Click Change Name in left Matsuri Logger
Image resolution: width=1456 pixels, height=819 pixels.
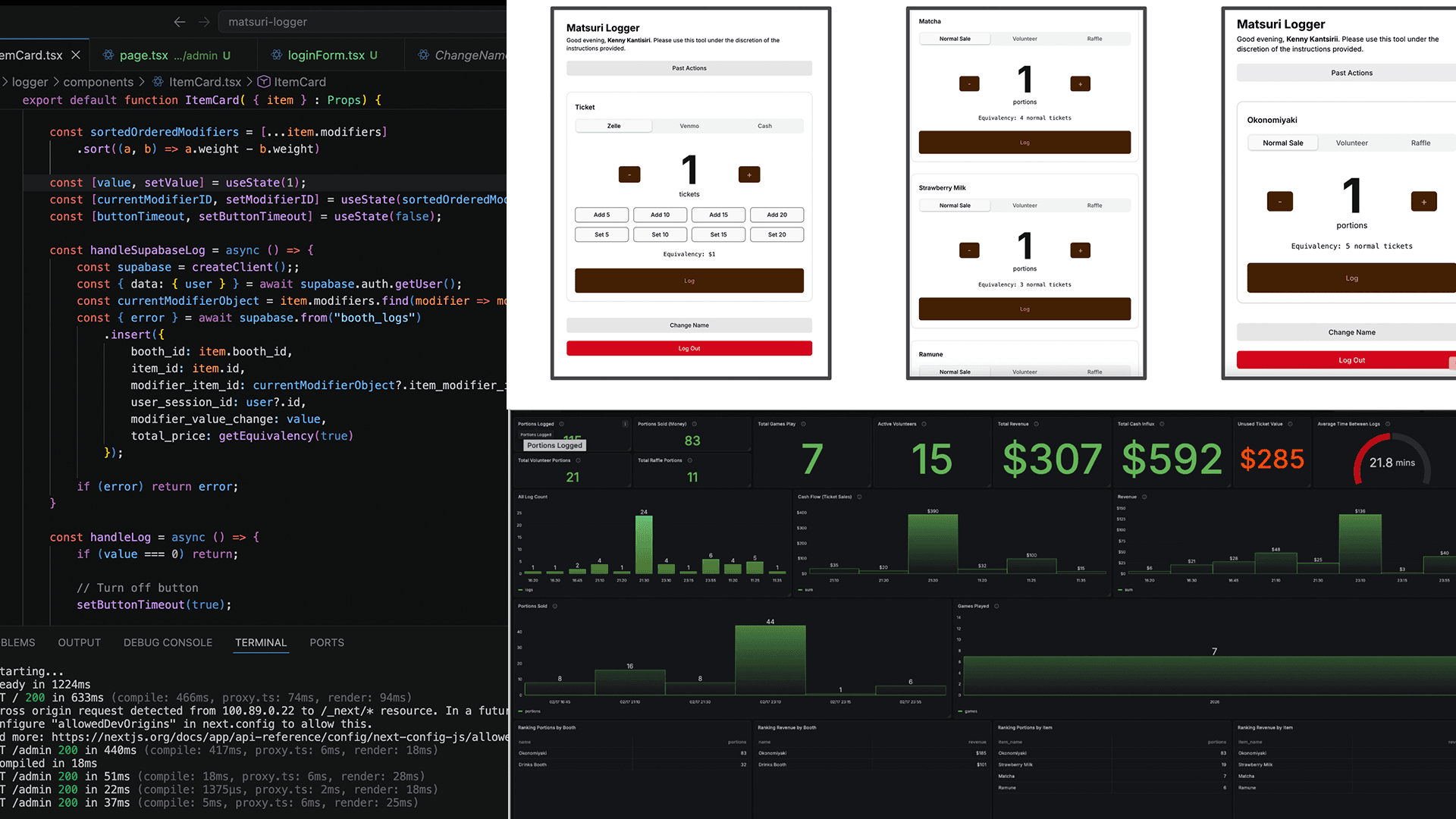(x=689, y=325)
